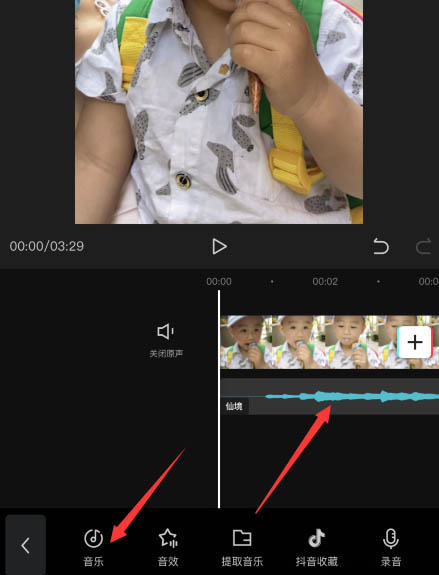This screenshot has width=439, height=575.
Task: Toggle 关闭原声 to mute original sound
Action: pyautogui.click(x=166, y=341)
